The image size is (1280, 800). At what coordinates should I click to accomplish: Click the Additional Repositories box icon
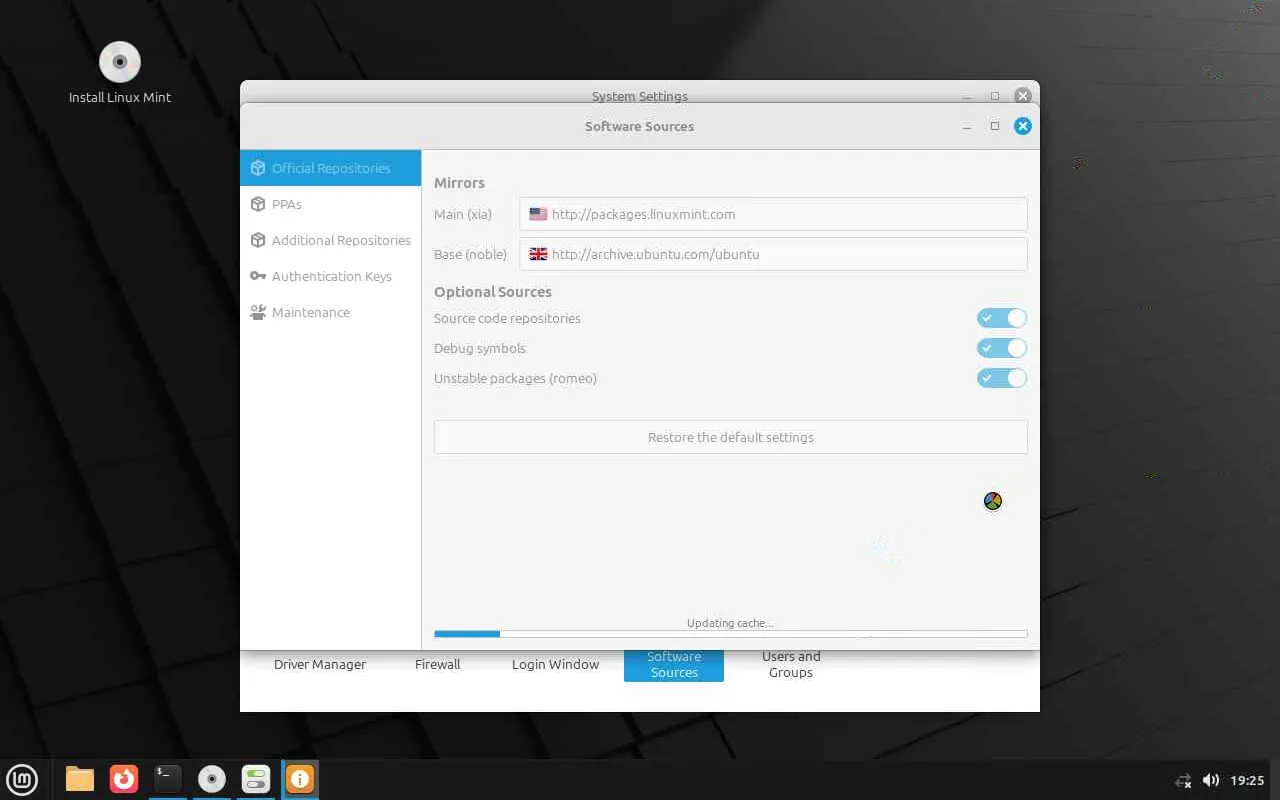[258, 240]
